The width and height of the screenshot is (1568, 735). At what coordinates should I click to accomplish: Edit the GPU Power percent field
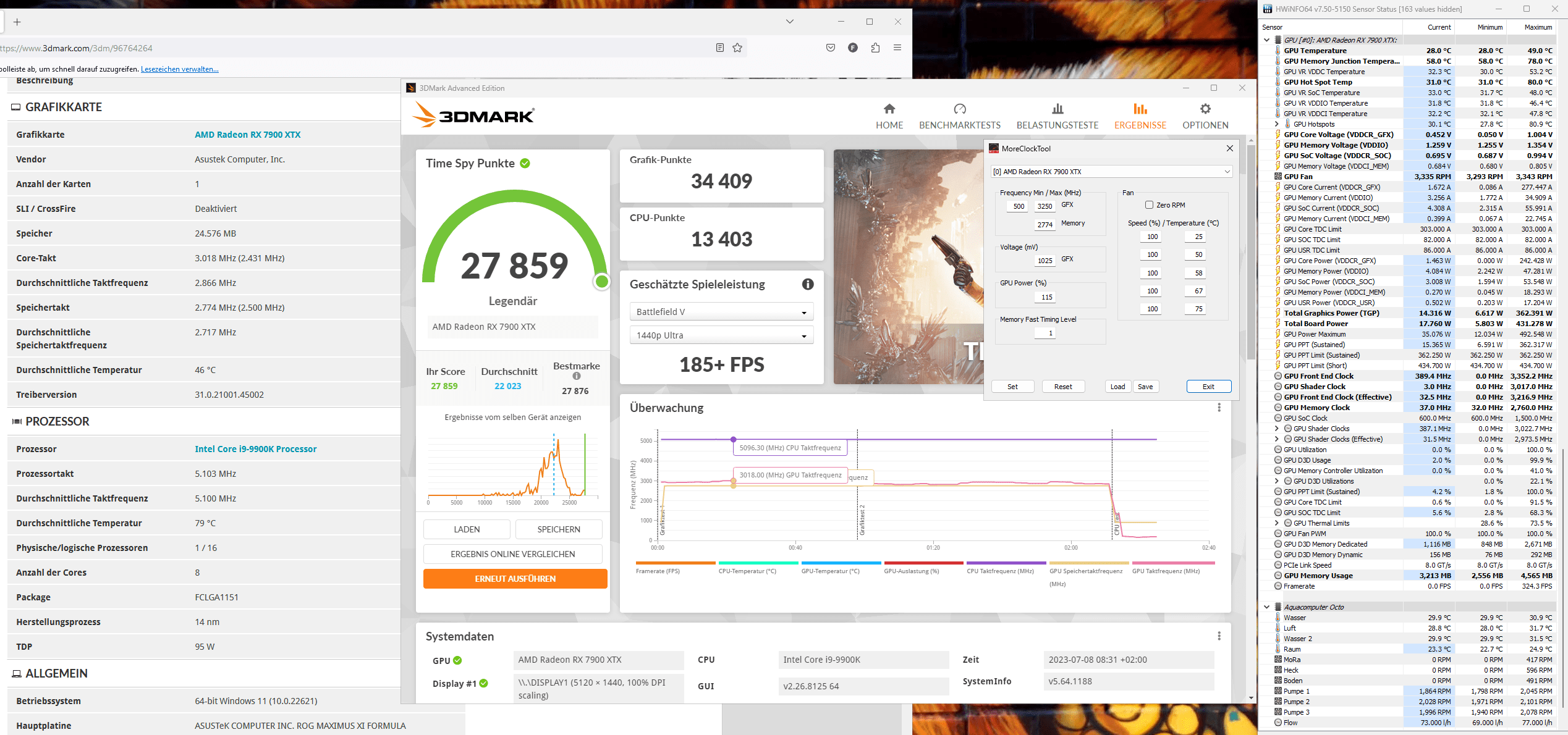[x=1046, y=297]
